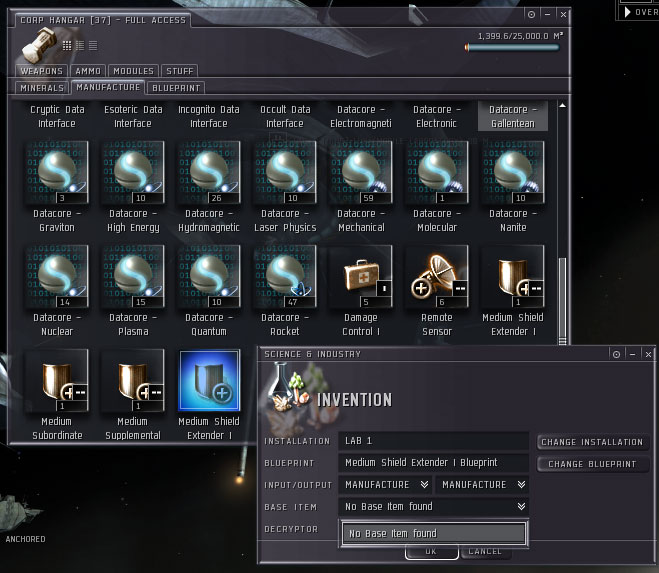Close the Corp Hangar window
The image size is (659, 573).
564,15
